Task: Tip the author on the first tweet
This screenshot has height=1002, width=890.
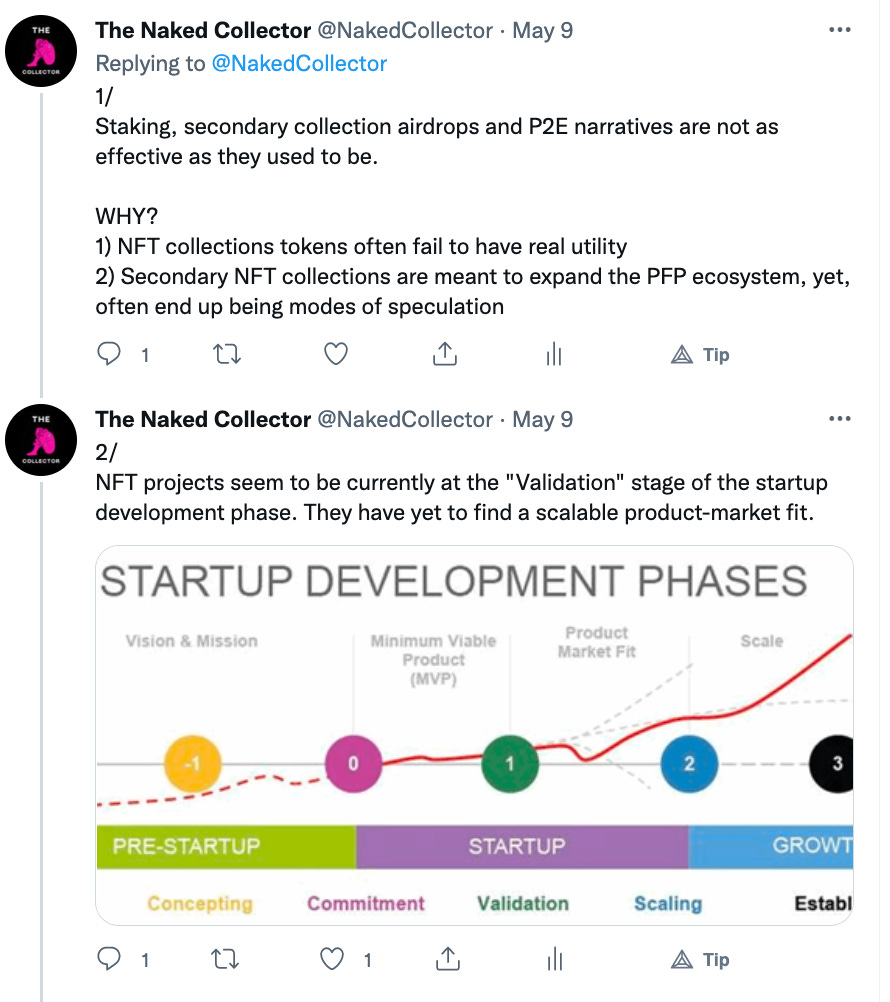Action: click(x=700, y=354)
